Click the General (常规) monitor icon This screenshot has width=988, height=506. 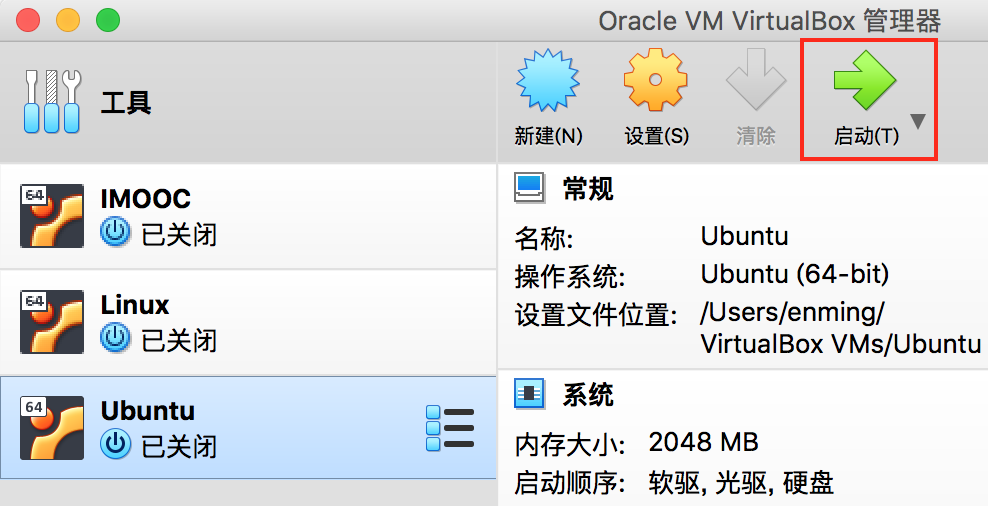pyautogui.click(x=529, y=188)
